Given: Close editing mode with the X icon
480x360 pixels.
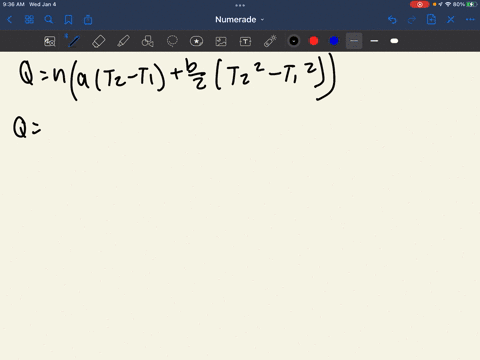Looking at the screenshot, I should click(451, 20).
